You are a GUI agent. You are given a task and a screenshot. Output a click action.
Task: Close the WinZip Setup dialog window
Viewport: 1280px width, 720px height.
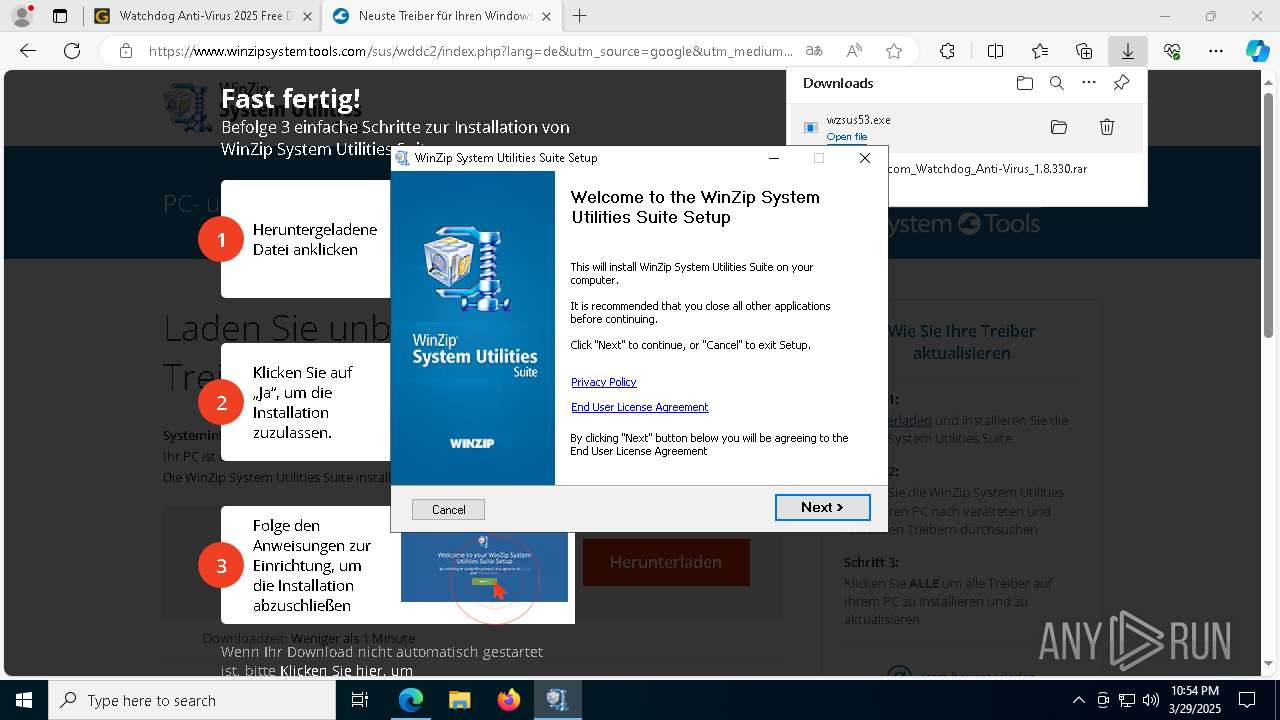click(865, 158)
